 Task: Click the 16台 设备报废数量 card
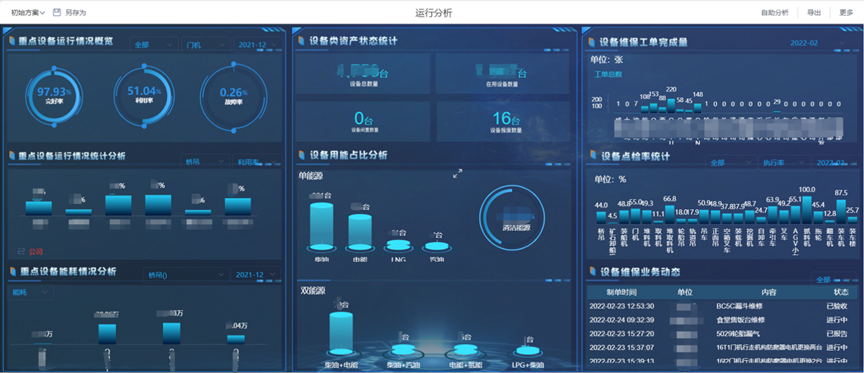click(x=502, y=122)
